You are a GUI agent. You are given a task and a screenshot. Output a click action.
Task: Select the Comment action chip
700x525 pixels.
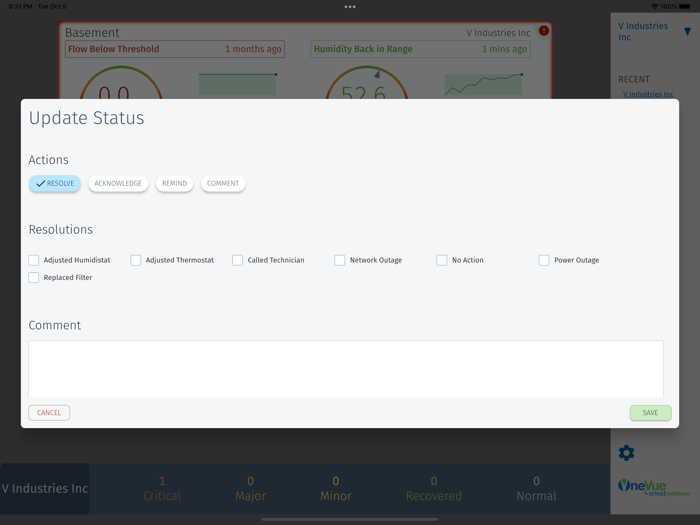[x=223, y=183]
